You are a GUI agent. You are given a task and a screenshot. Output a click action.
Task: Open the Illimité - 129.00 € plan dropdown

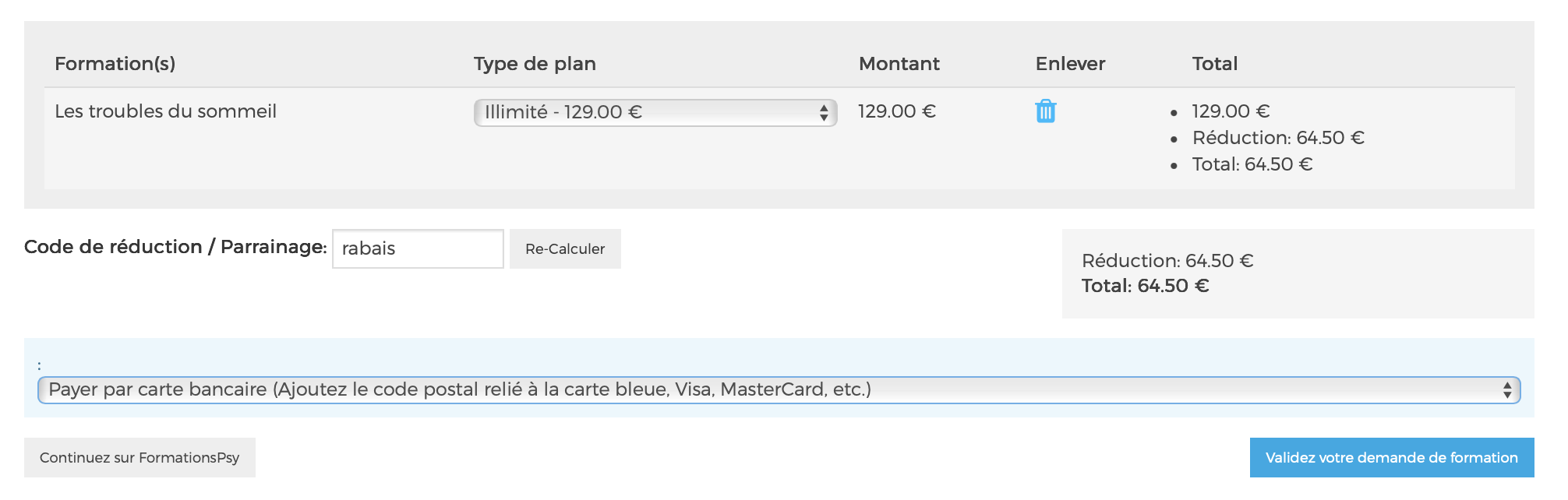tap(655, 112)
